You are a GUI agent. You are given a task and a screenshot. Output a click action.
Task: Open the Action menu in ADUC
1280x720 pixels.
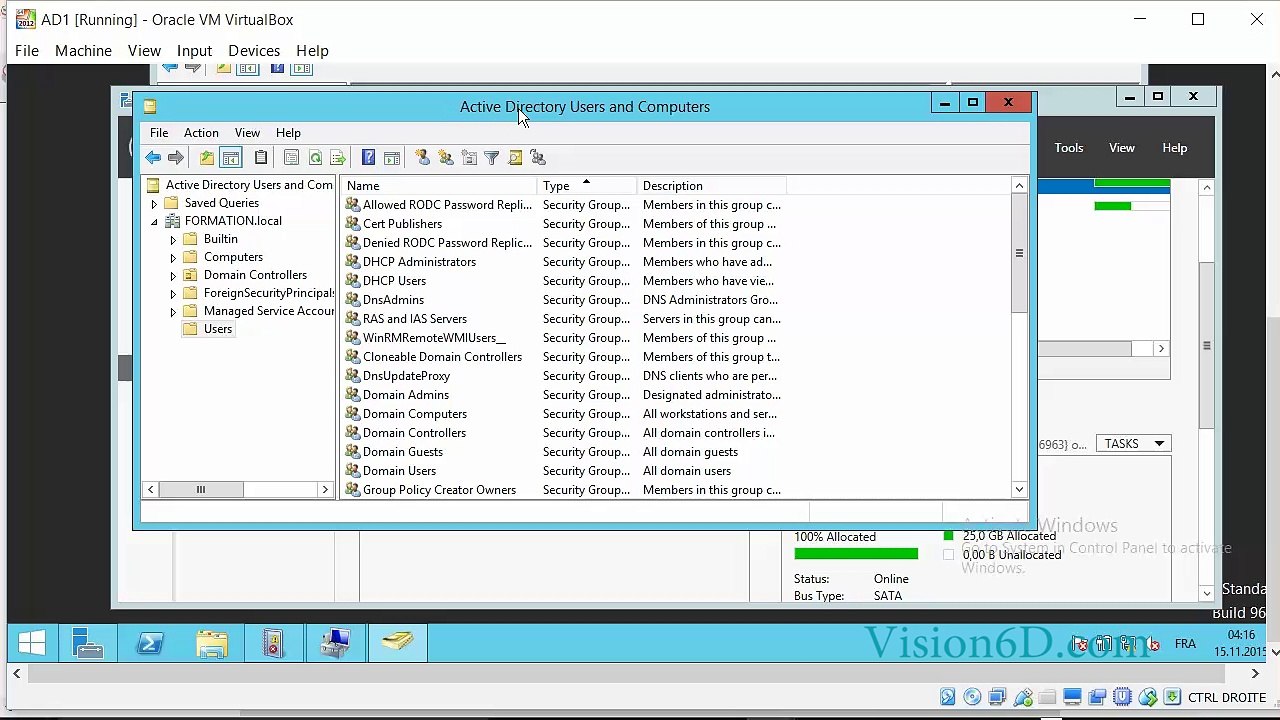(201, 133)
